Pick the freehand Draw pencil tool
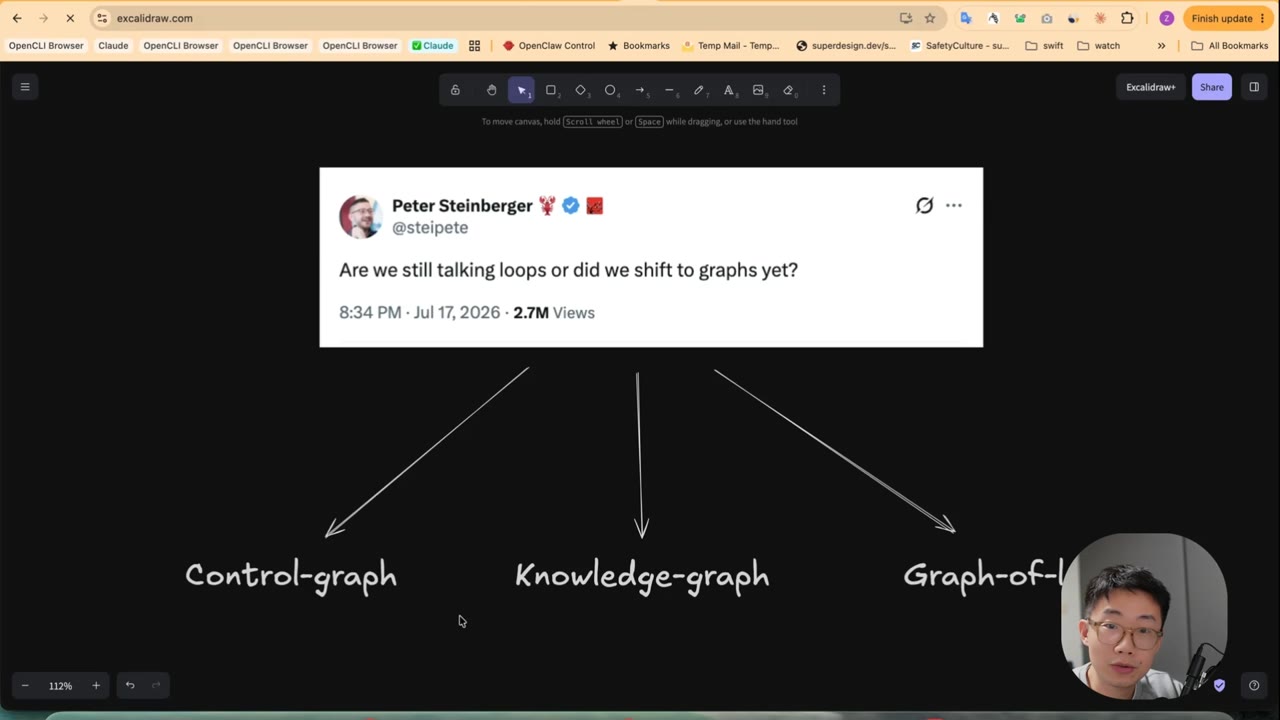The height and width of the screenshot is (720, 1280). click(699, 90)
